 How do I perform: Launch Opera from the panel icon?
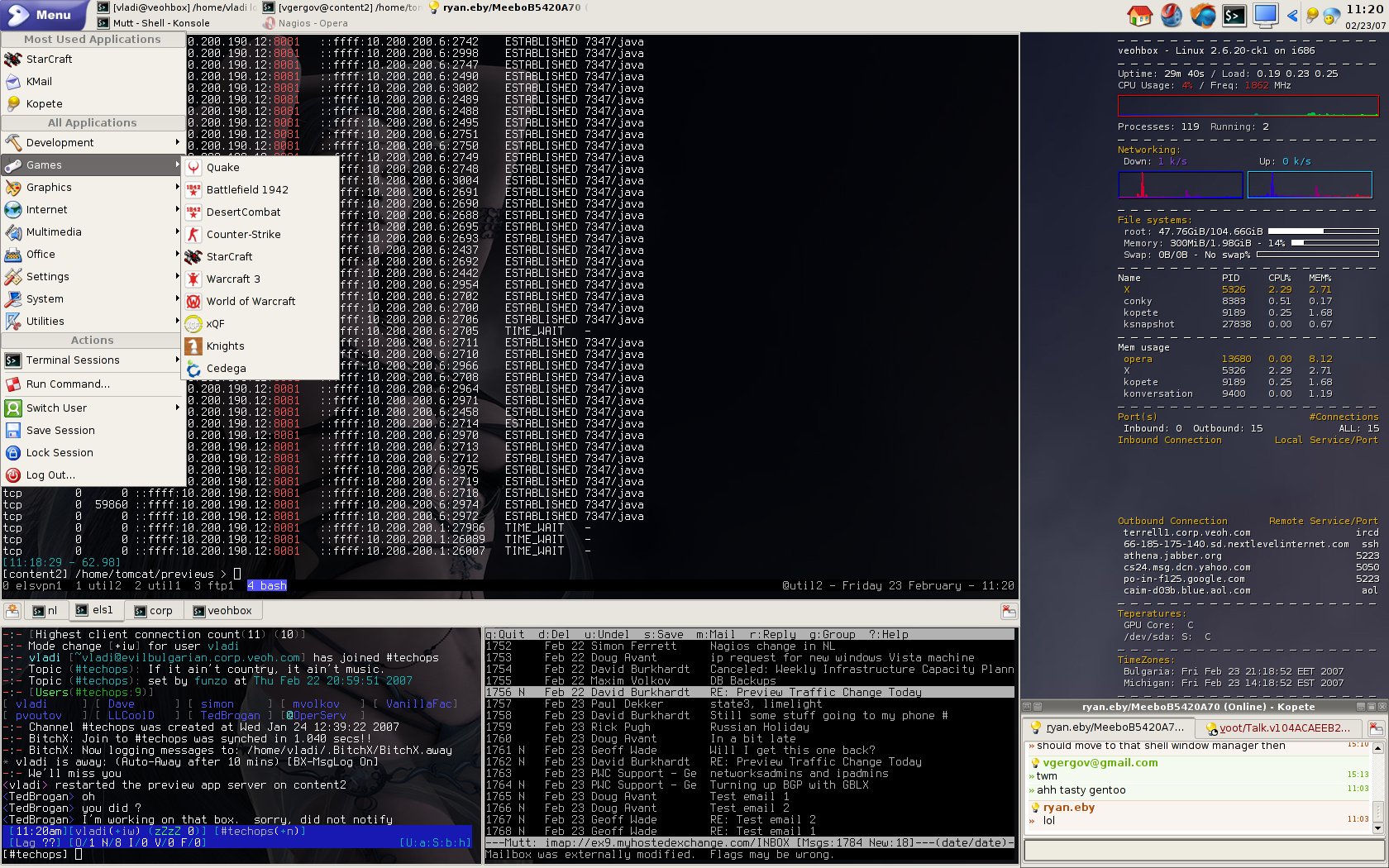(1172, 15)
